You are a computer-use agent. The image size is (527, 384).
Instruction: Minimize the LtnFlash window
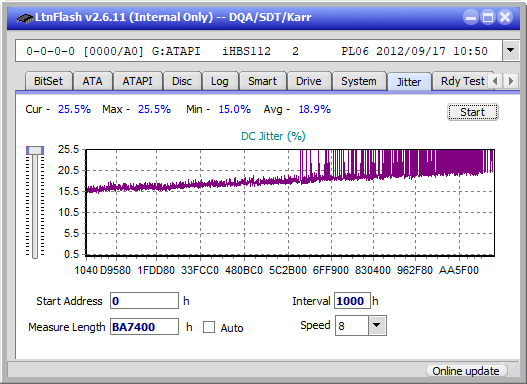click(x=471, y=17)
